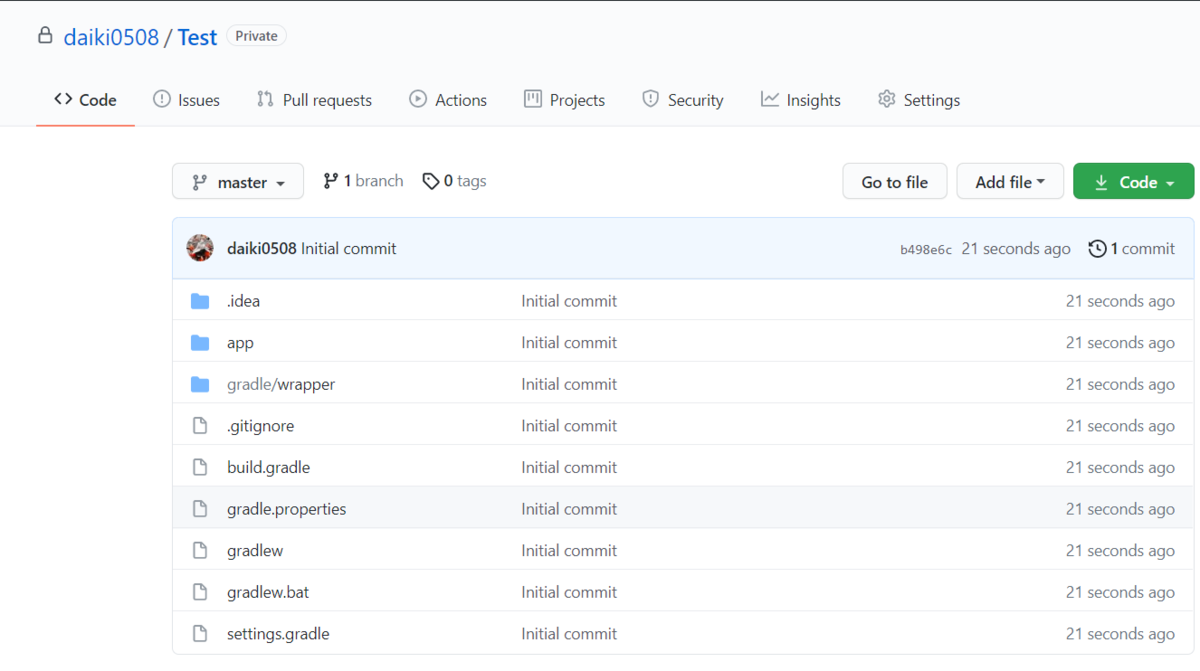Open the daiki0508 author link in commit bar
This screenshot has width=1200, height=671.
point(262,248)
